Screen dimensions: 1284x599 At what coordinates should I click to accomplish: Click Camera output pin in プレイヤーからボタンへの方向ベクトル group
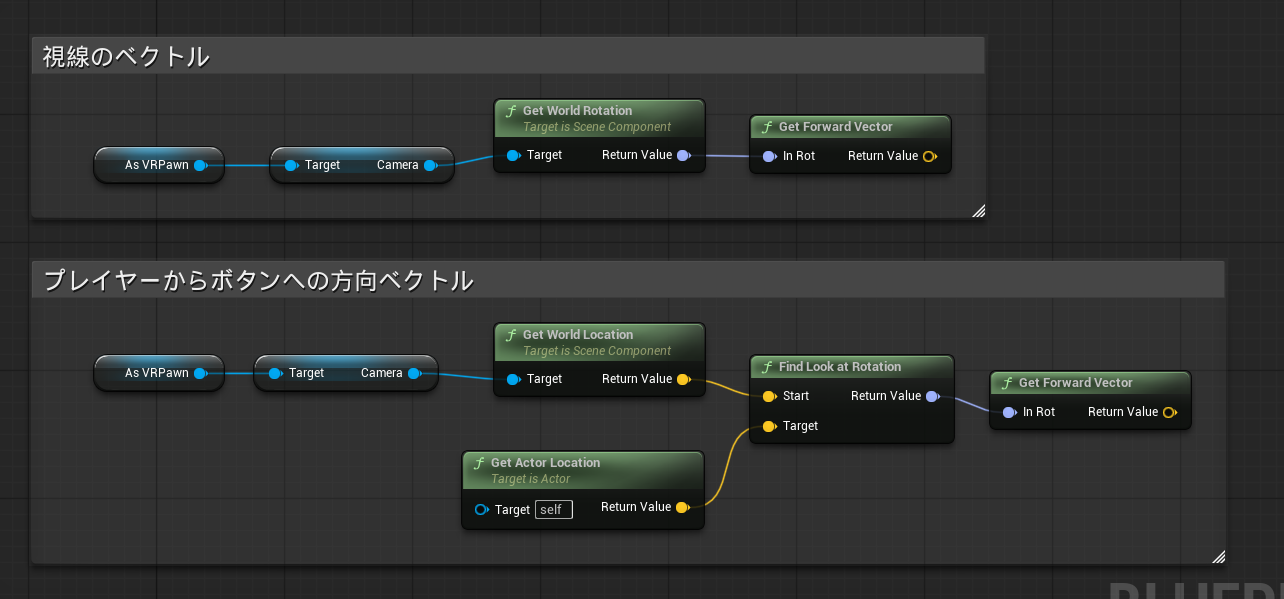(414, 373)
